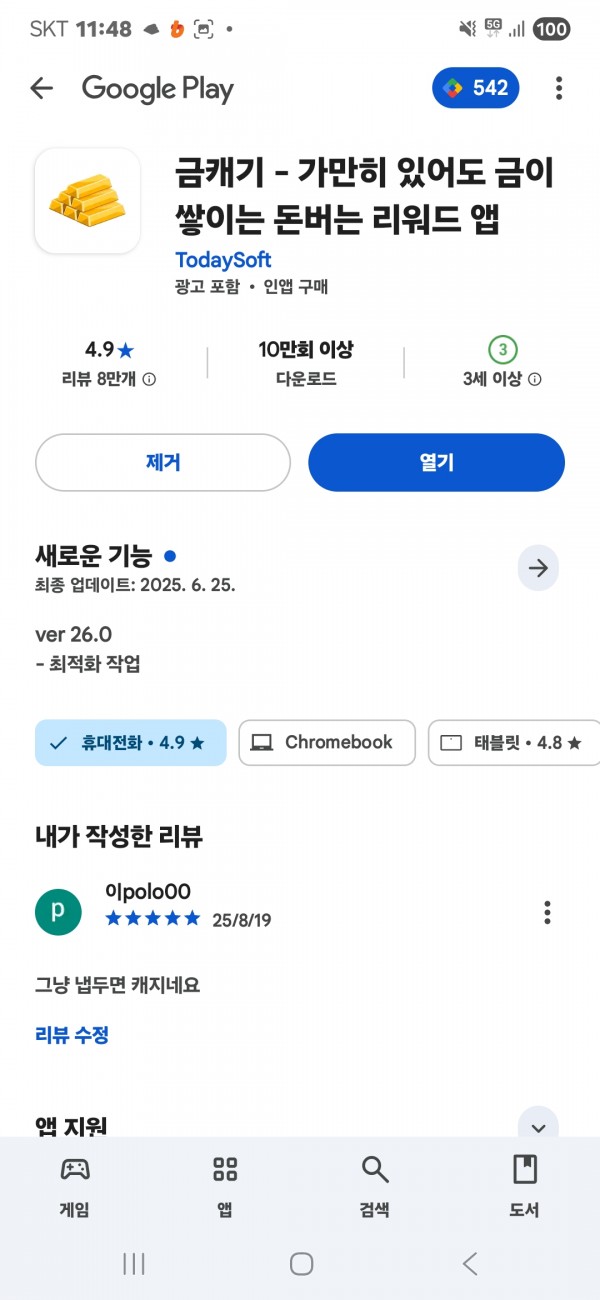Open options menu for my review
The width and height of the screenshot is (600, 1300).
pyautogui.click(x=547, y=912)
